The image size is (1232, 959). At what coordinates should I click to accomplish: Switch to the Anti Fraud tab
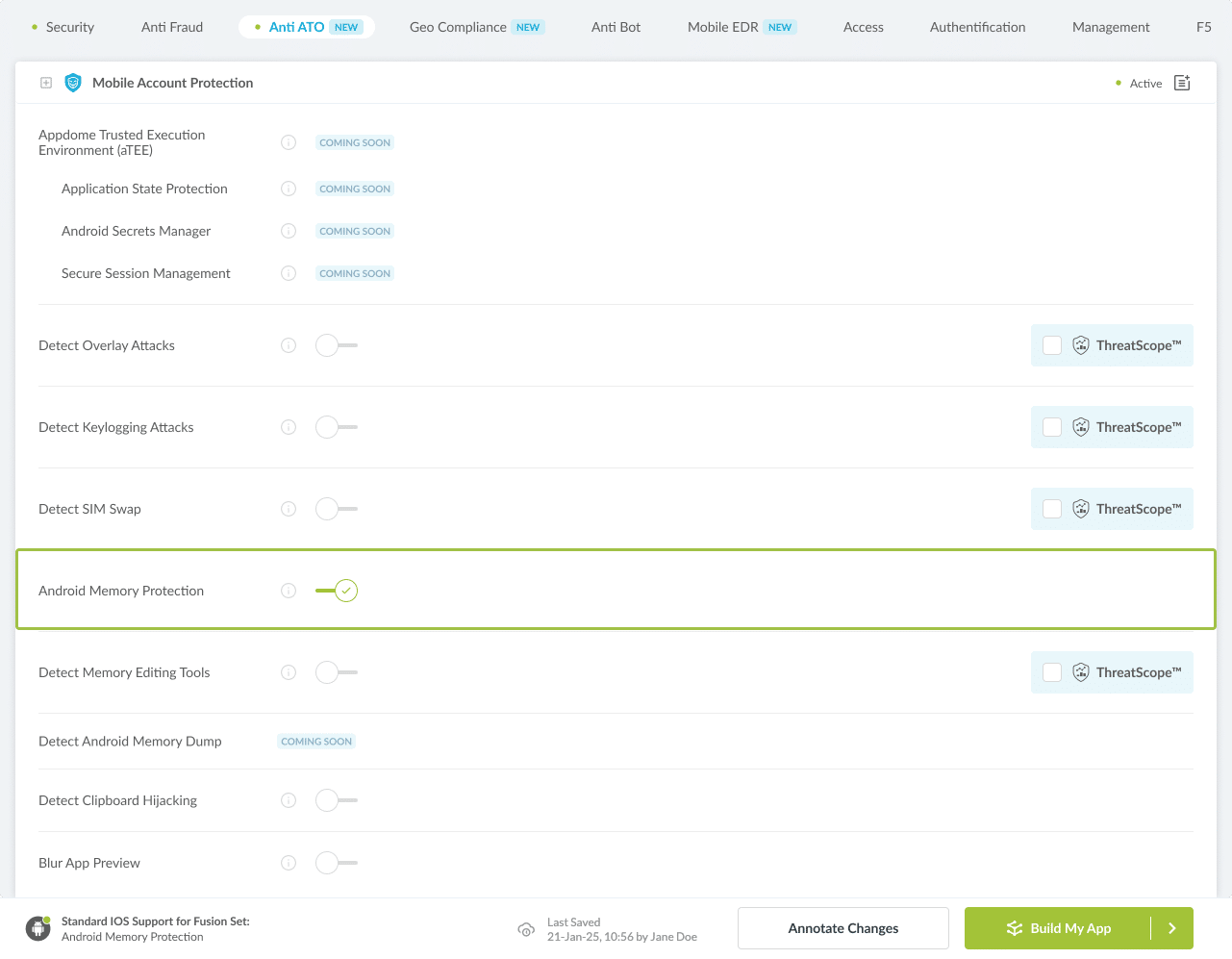(x=172, y=27)
